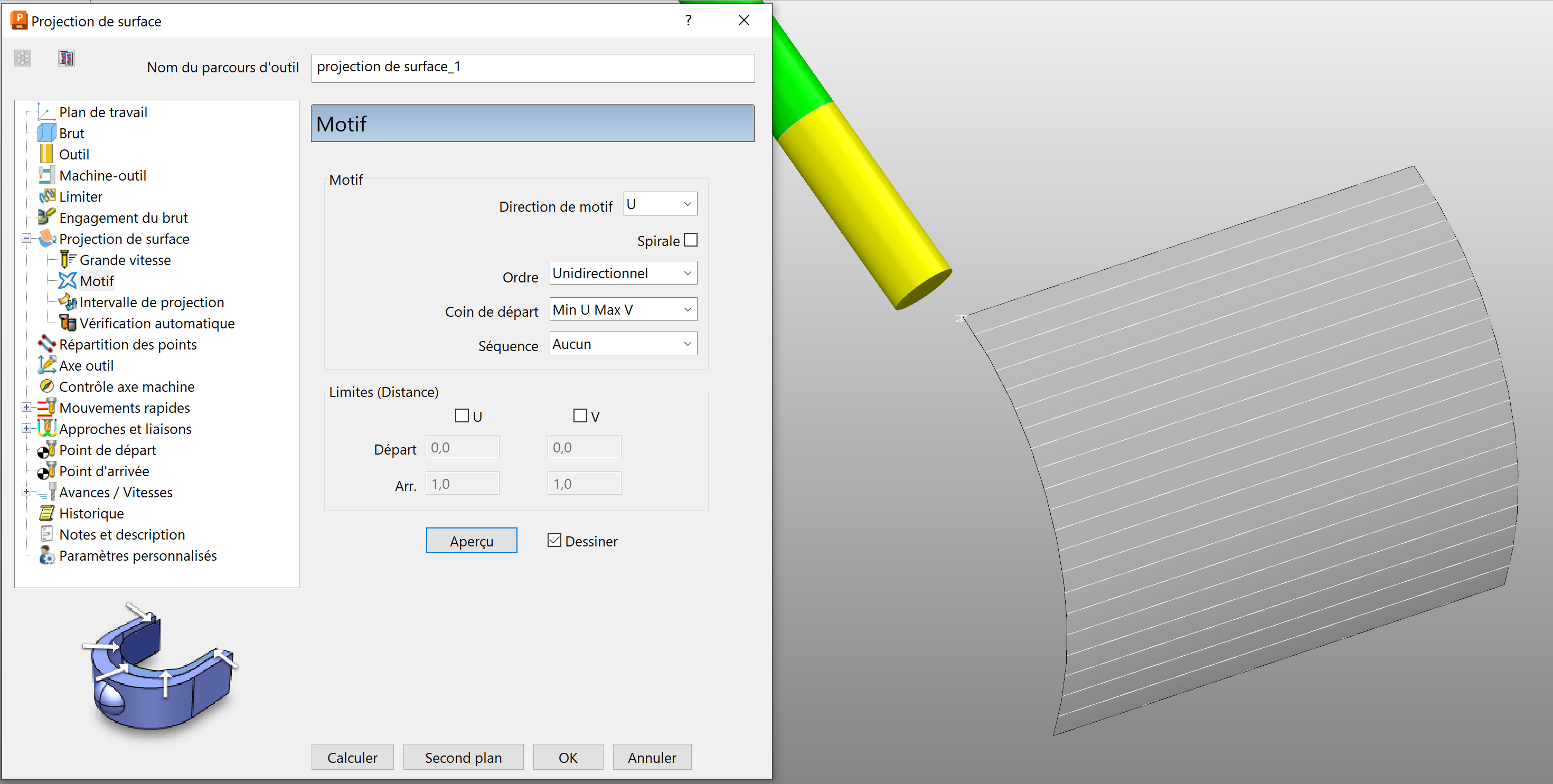Check the U limits checkbox
The height and width of the screenshot is (784, 1553).
coord(462,416)
